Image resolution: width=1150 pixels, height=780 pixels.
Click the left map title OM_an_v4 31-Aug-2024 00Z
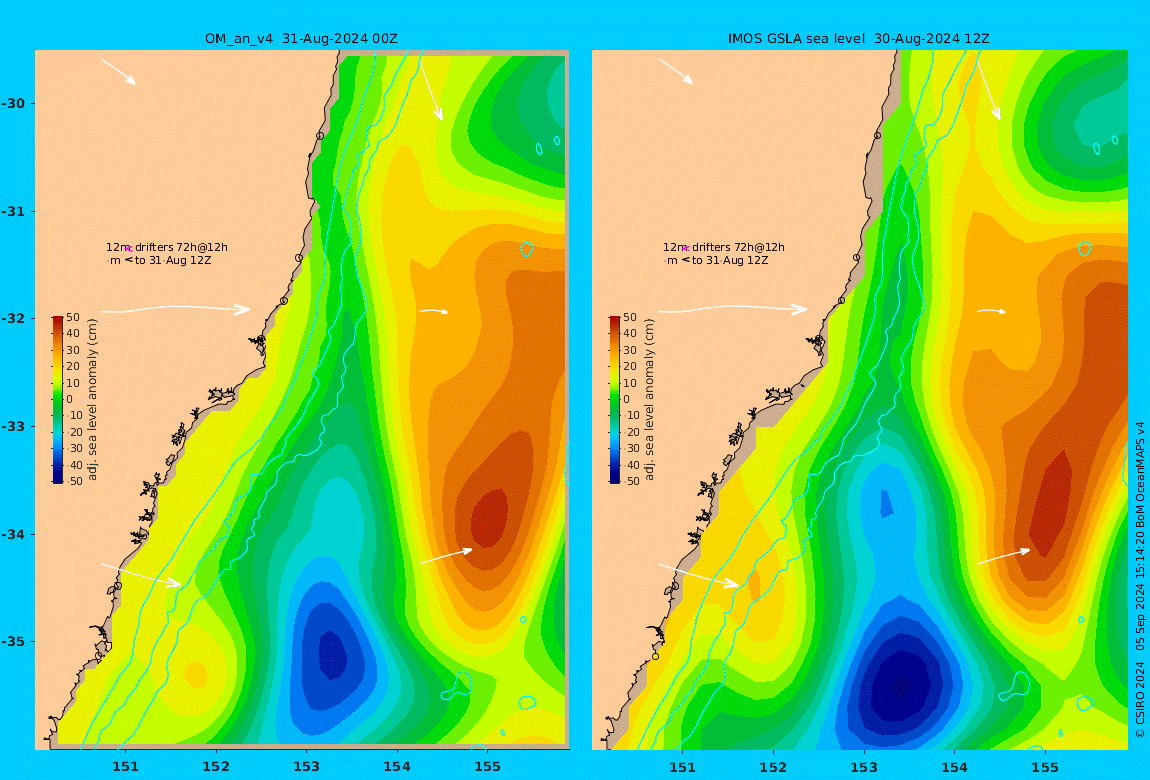pyautogui.click(x=301, y=39)
